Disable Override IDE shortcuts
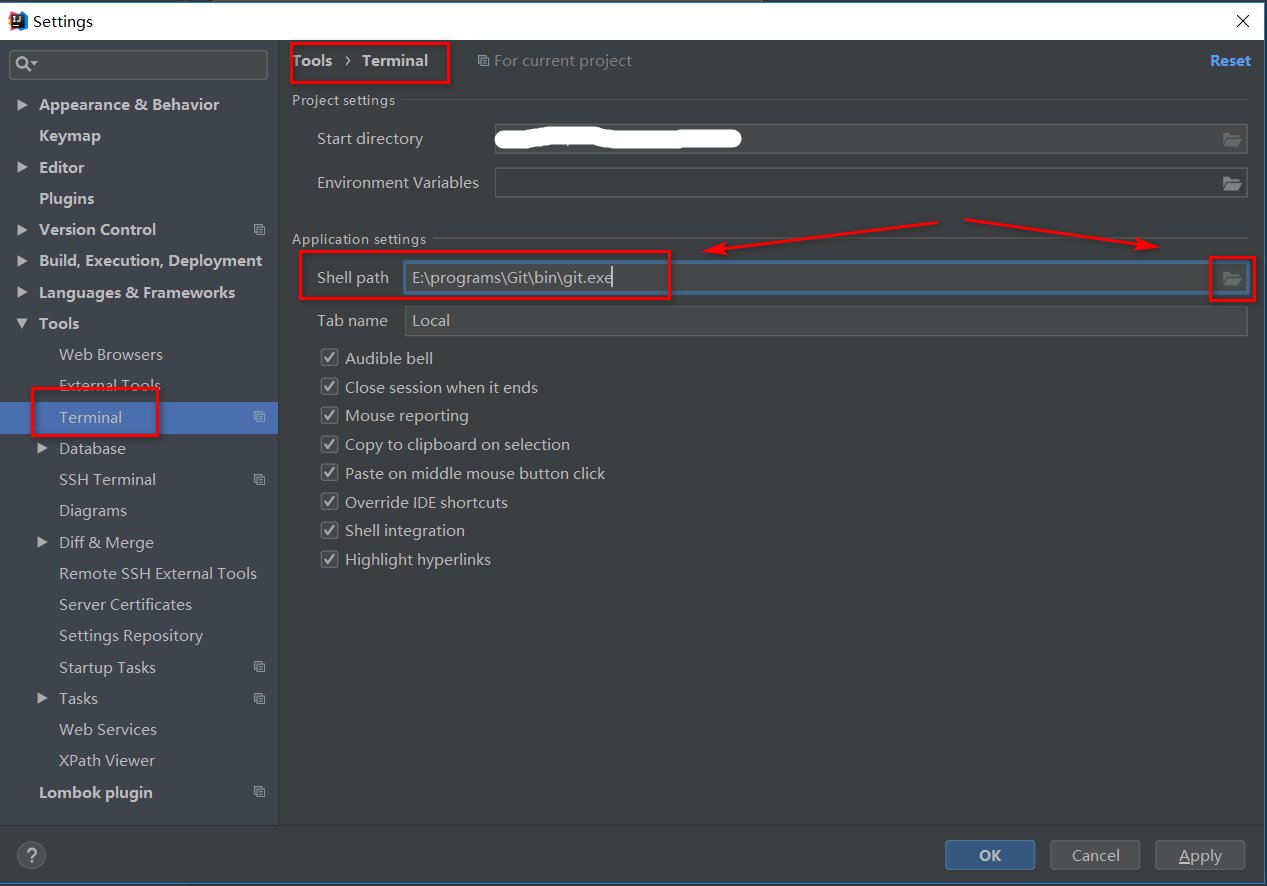 pyautogui.click(x=329, y=502)
